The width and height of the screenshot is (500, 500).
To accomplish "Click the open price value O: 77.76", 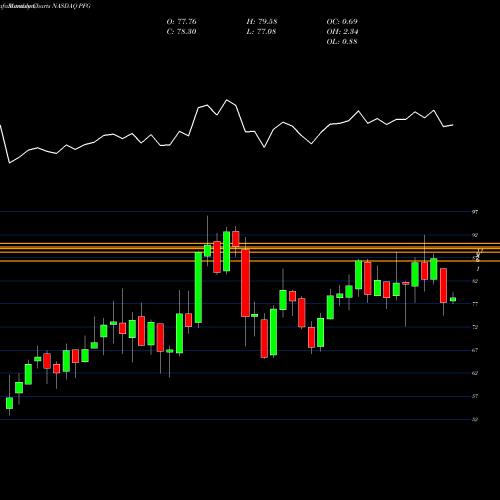I will click(x=181, y=22).
